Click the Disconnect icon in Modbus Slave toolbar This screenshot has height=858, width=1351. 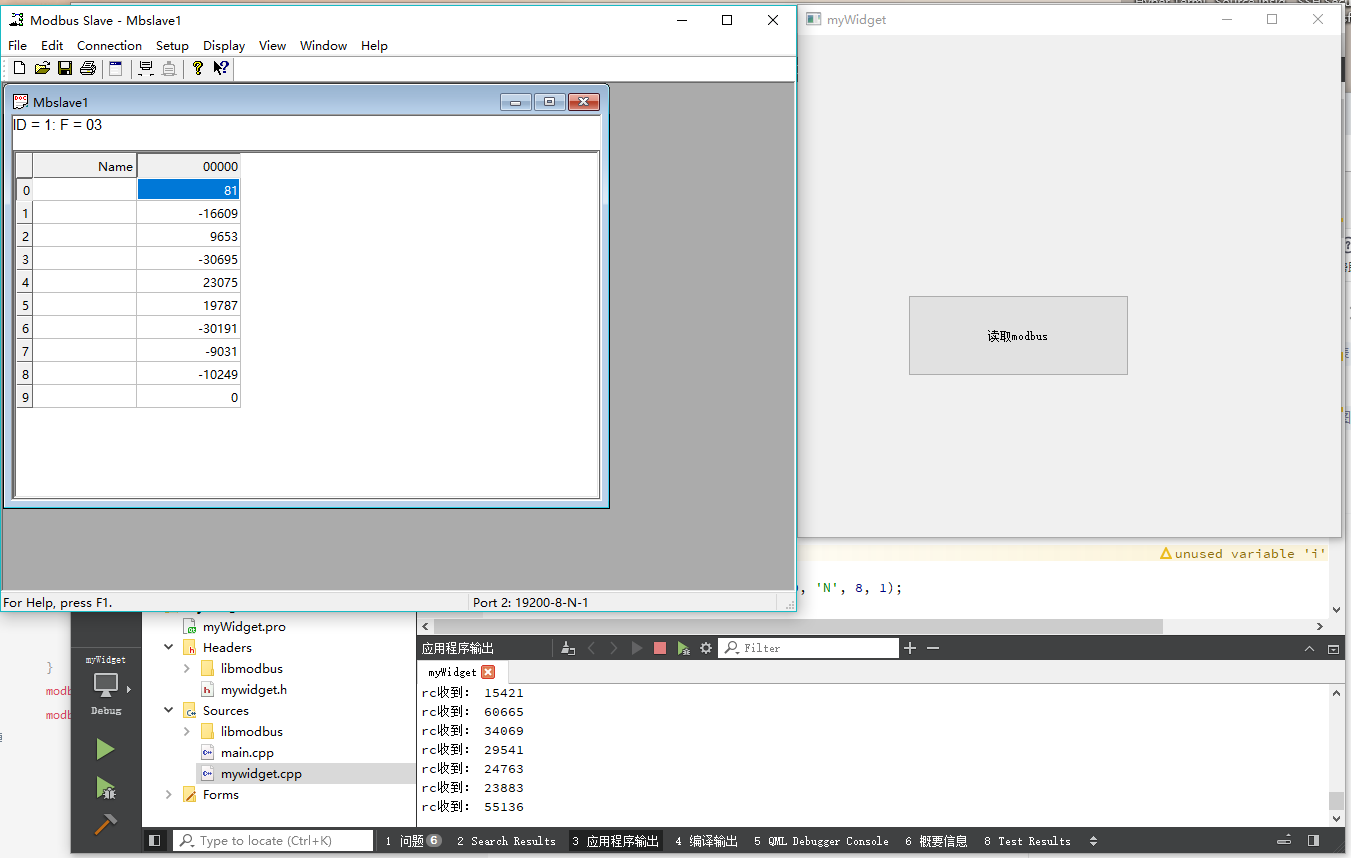(x=169, y=68)
